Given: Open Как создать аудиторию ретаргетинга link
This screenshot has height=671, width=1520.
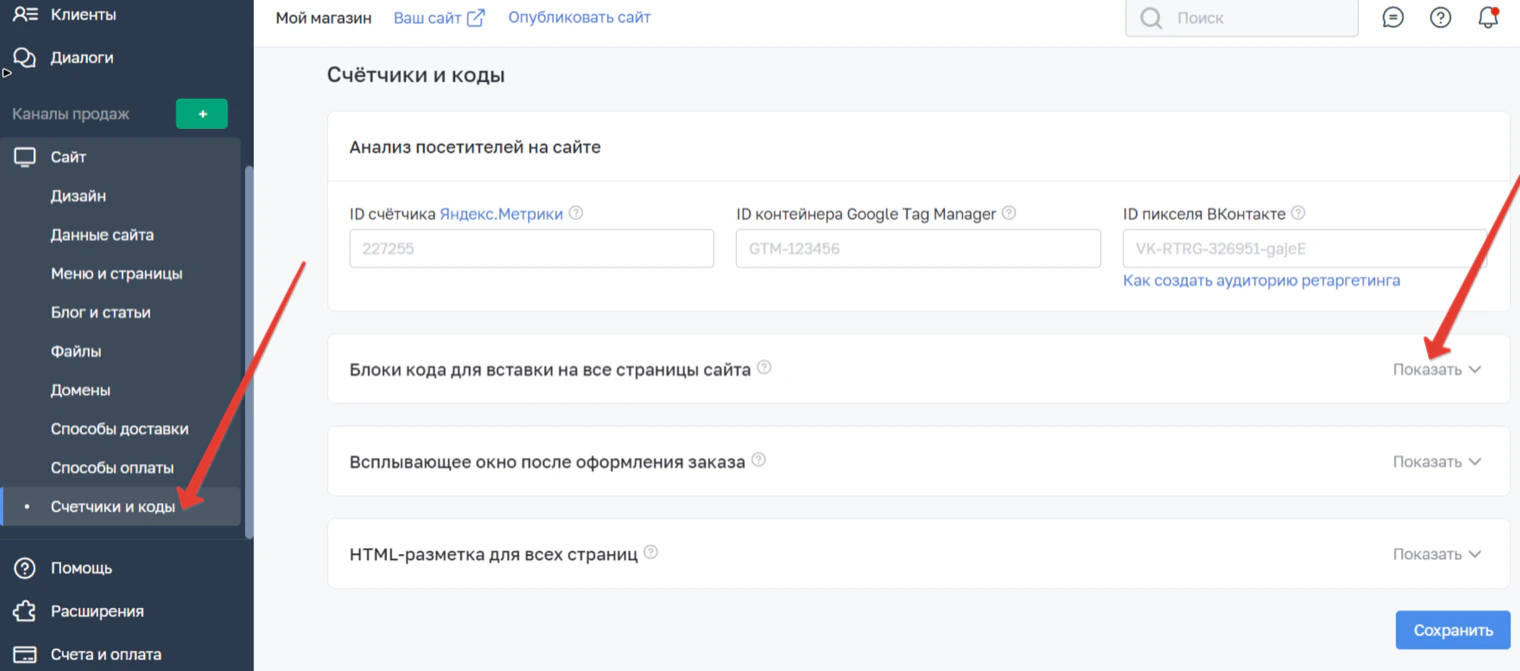Looking at the screenshot, I should [x=1261, y=281].
